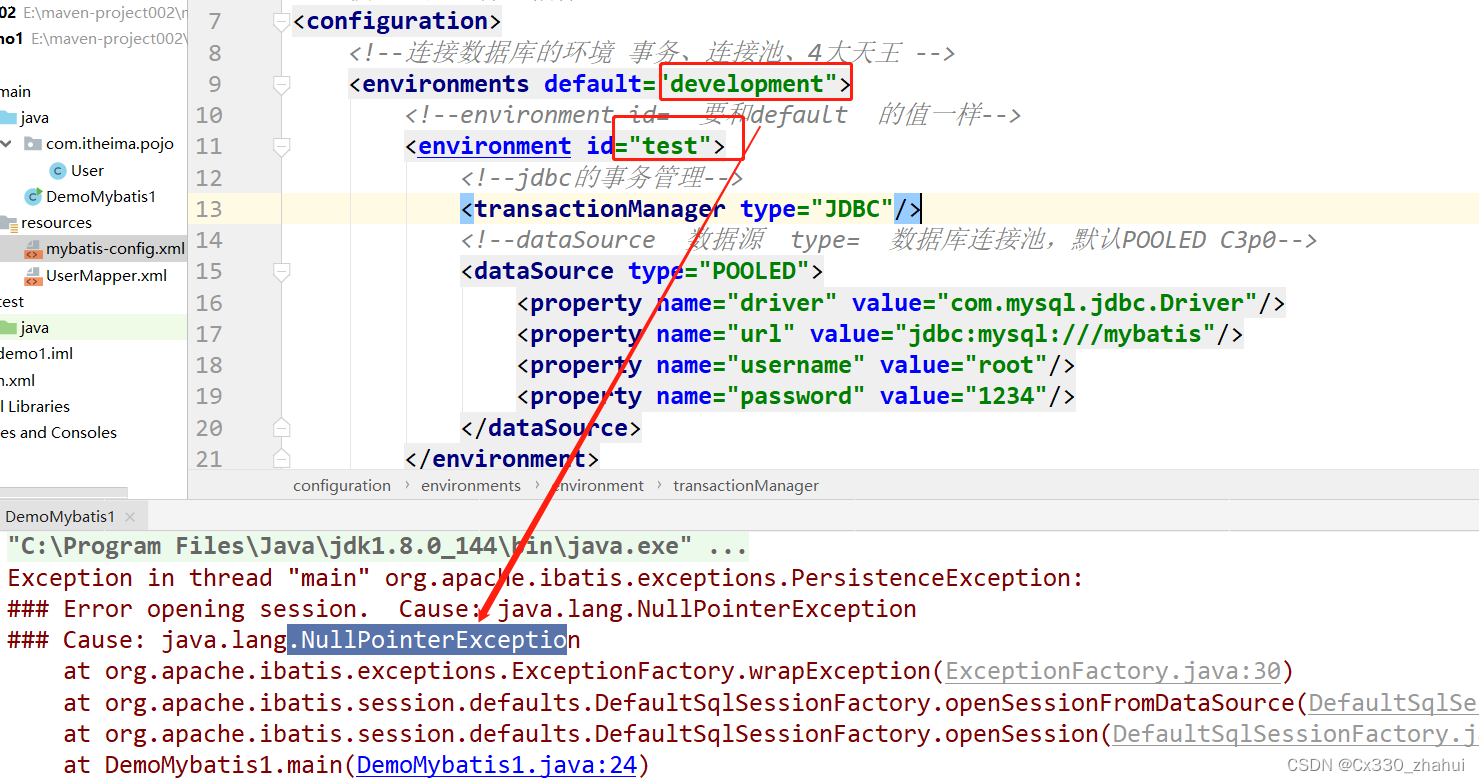
Task: Click the "JDBC" type value
Action: (x=852, y=209)
